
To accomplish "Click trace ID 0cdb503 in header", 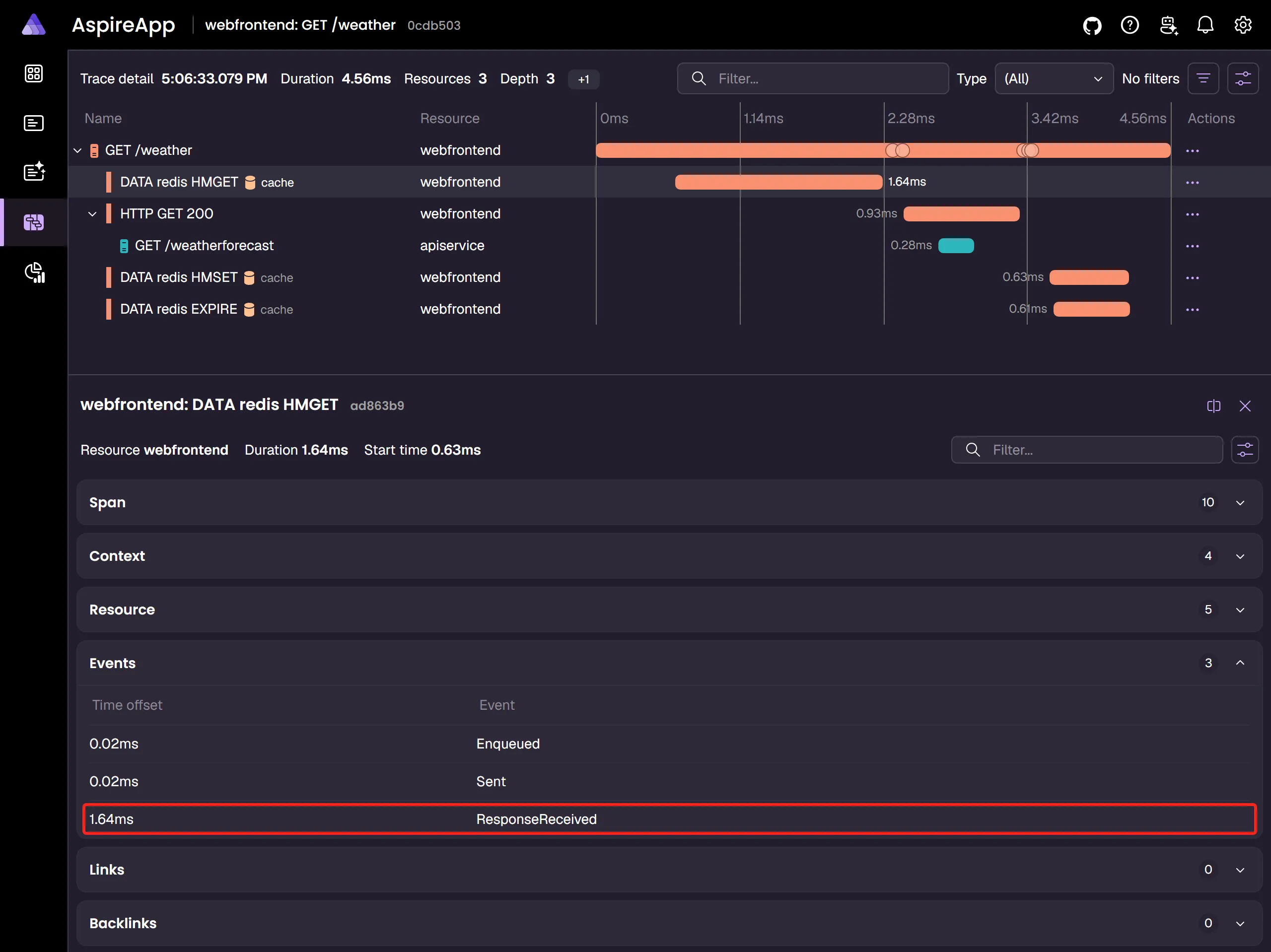I will coord(434,26).
